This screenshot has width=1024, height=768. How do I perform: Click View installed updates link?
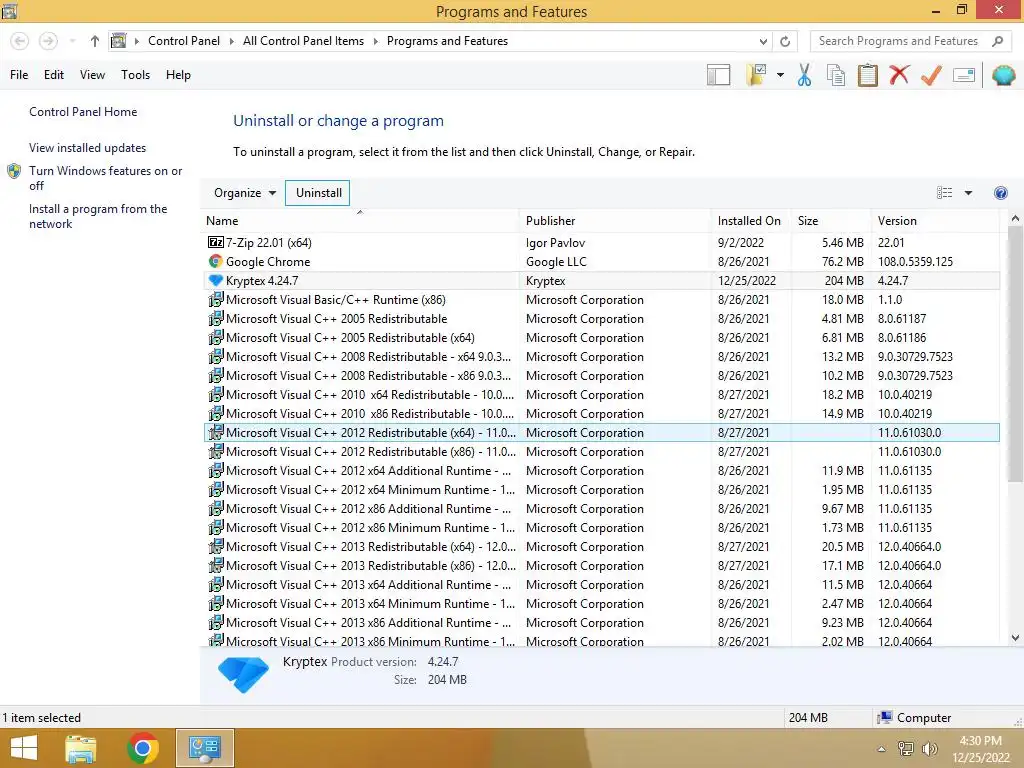[88, 148]
